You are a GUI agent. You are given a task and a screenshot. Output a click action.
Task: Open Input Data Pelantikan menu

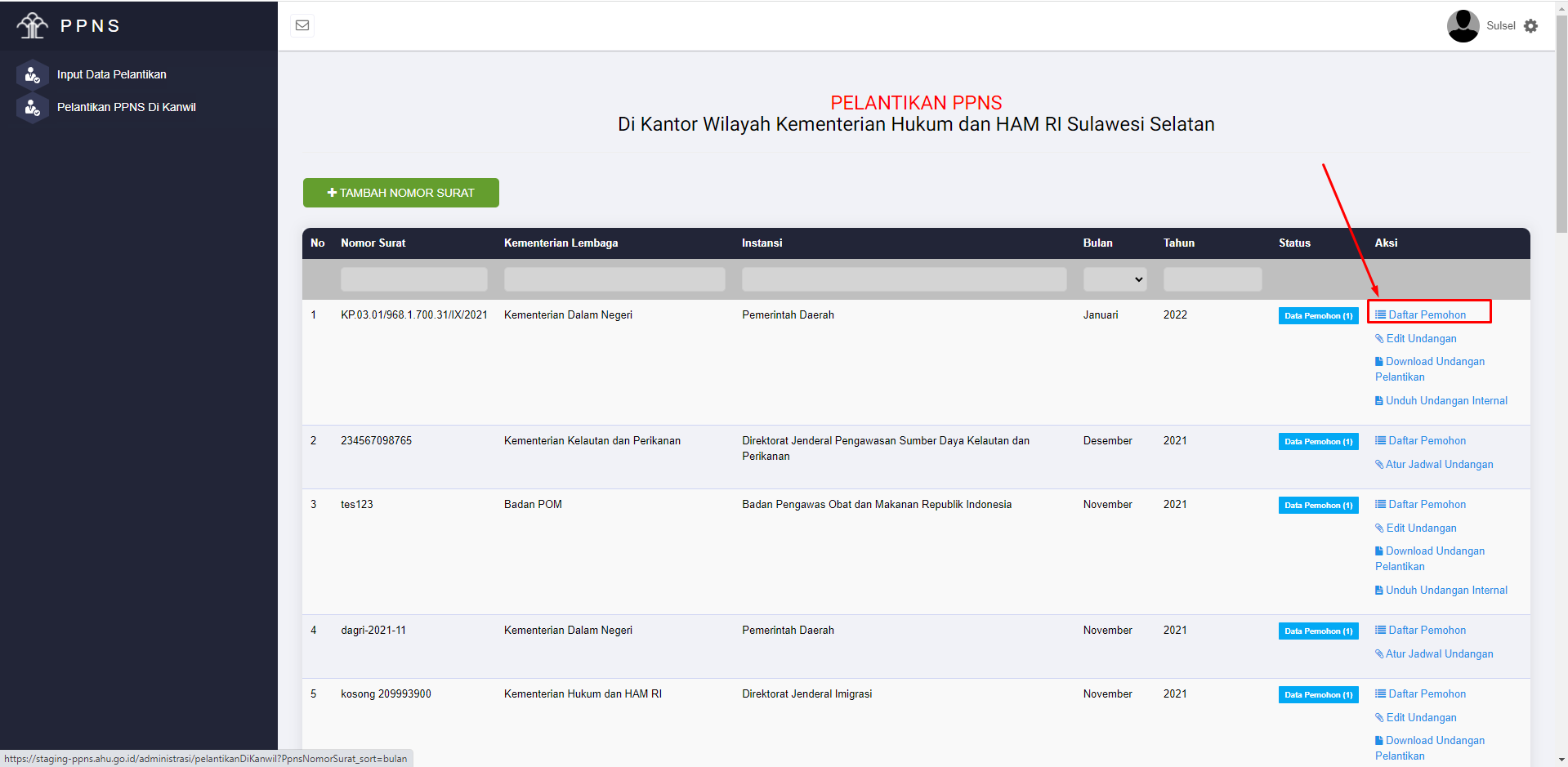(112, 74)
